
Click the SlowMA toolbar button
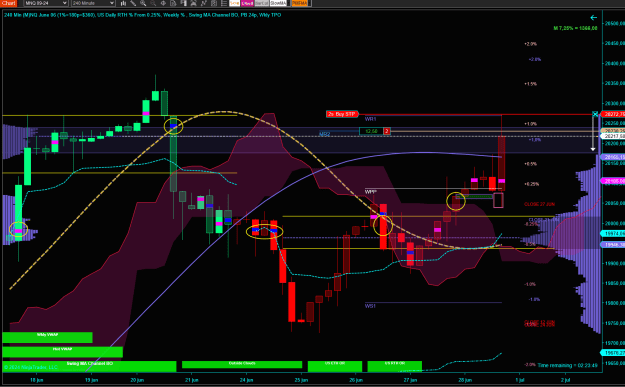pyautogui.click(x=278, y=3)
